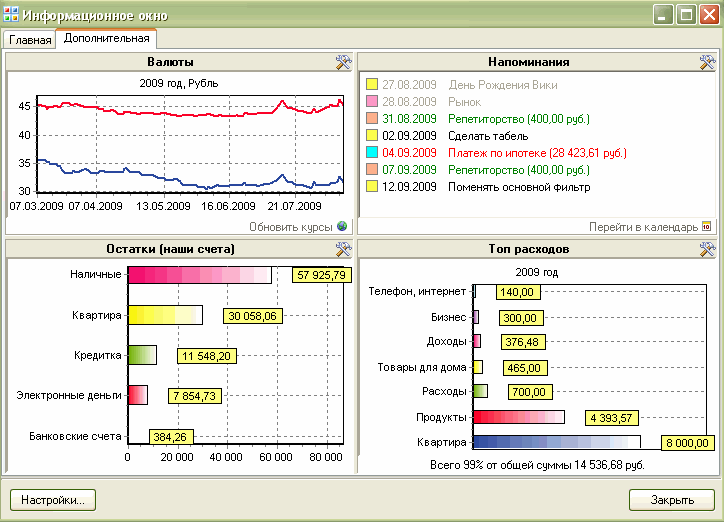Click tools icon in Топ расходов header

[707, 248]
